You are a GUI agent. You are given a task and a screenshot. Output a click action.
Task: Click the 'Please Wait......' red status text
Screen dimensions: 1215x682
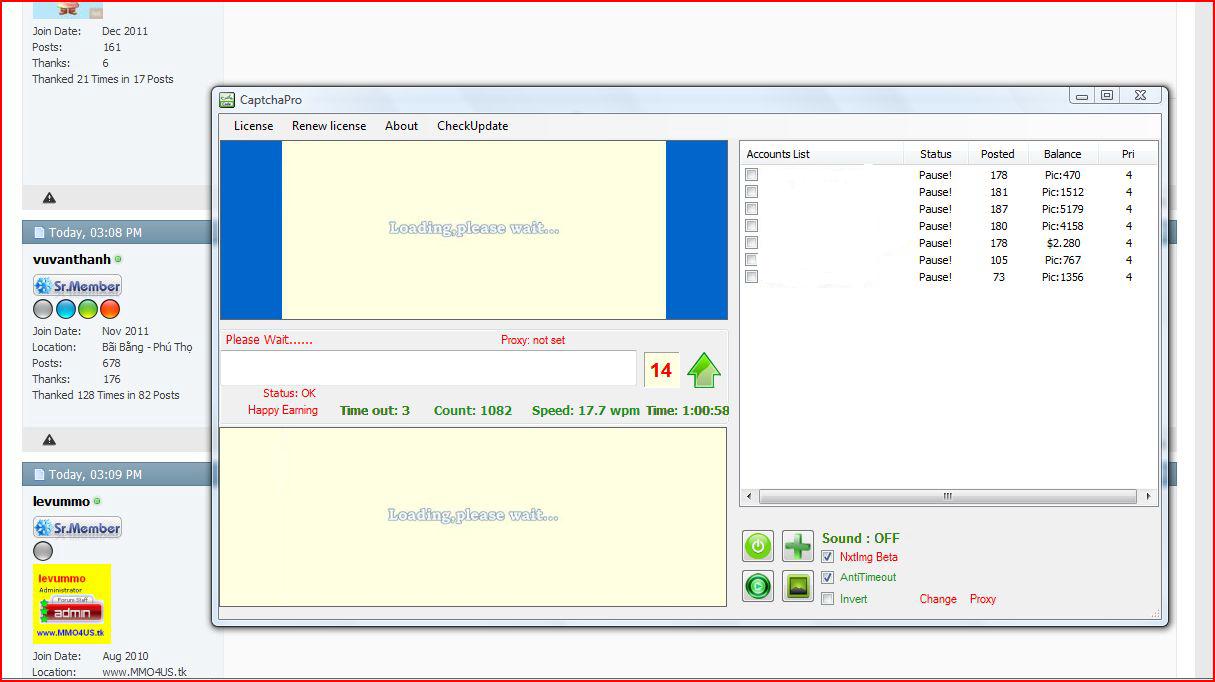tap(269, 340)
